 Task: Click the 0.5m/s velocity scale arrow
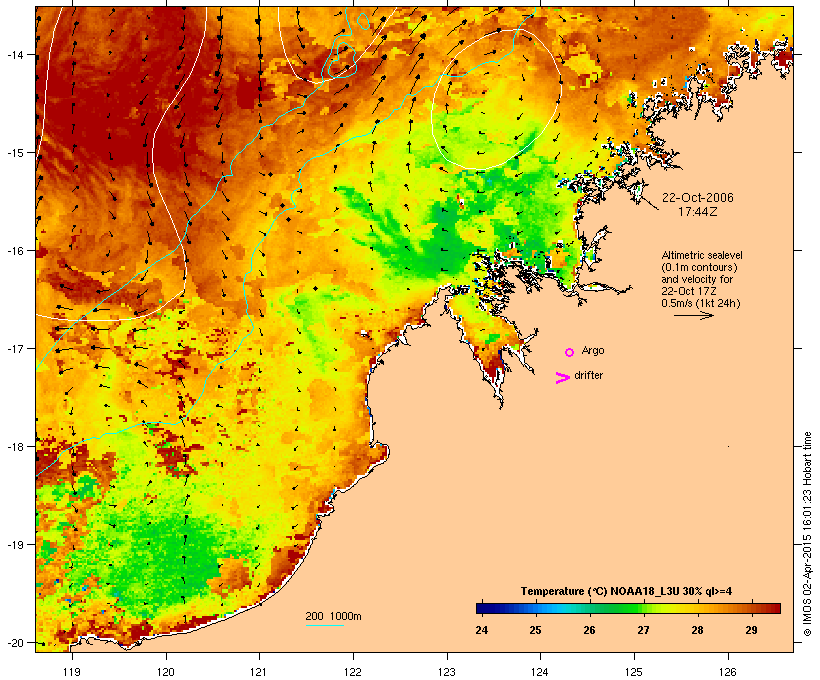pyautogui.click(x=693, y=315)
